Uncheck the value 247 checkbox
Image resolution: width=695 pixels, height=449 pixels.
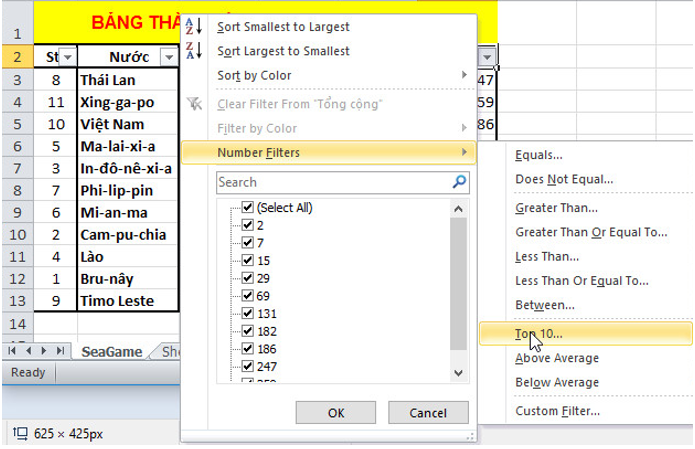click(247, 367)
